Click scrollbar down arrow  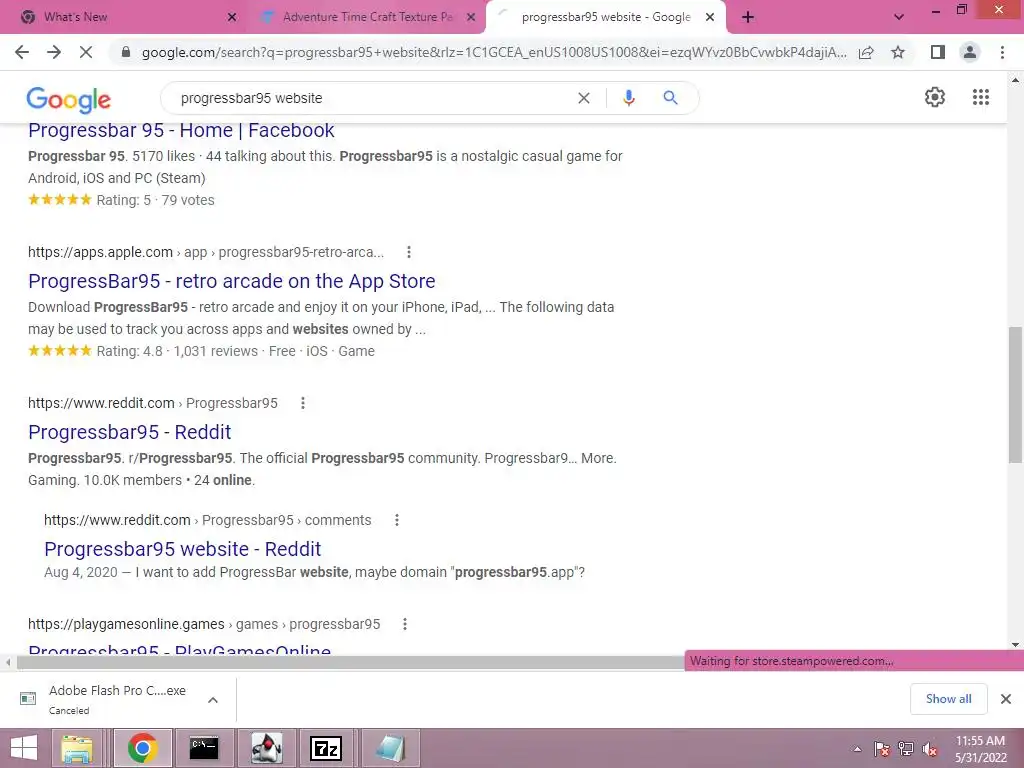point(1015,645)
